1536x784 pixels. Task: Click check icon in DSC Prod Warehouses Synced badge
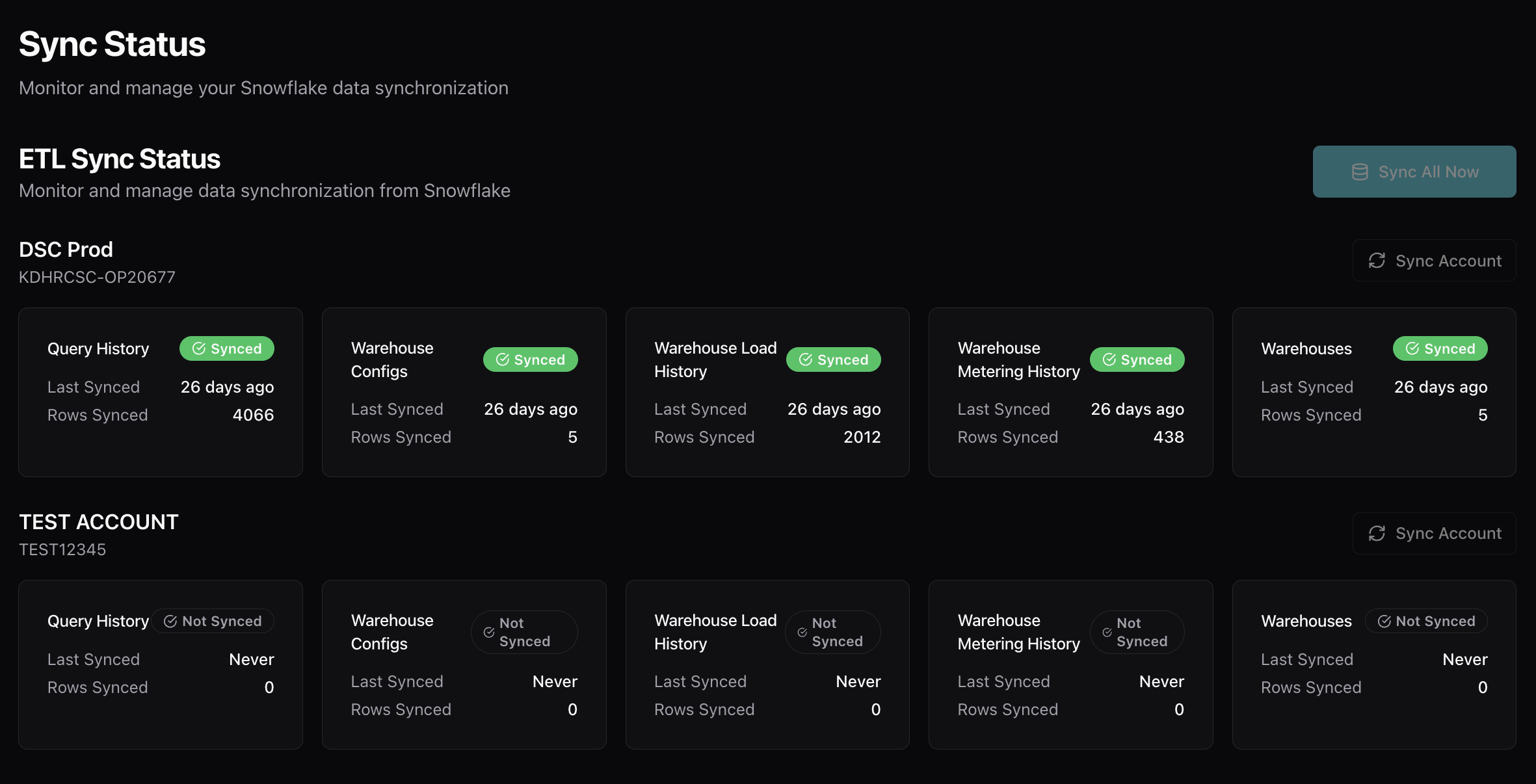pyautogui.click(x=1412, y=348)
